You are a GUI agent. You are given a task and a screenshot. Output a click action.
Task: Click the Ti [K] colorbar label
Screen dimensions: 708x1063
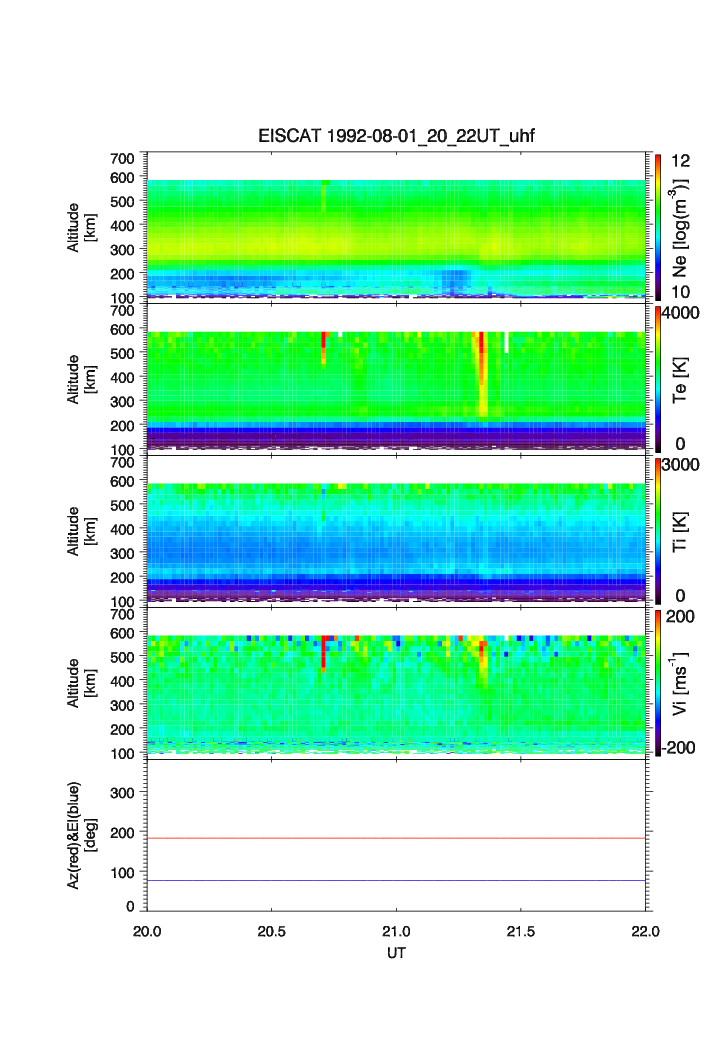[x=680, y=532]
